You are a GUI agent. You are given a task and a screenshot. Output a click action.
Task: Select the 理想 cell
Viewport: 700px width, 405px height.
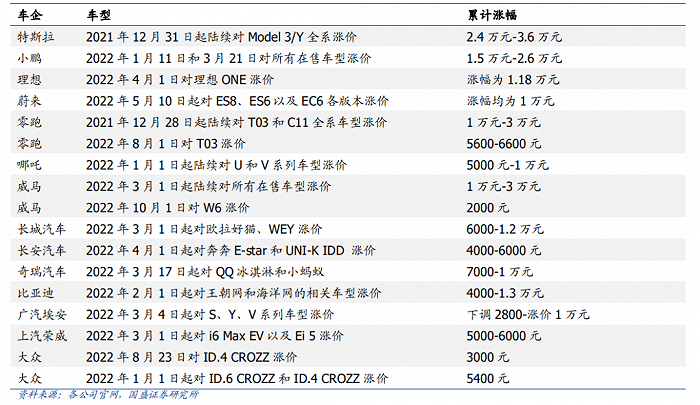tap(29, 79)
